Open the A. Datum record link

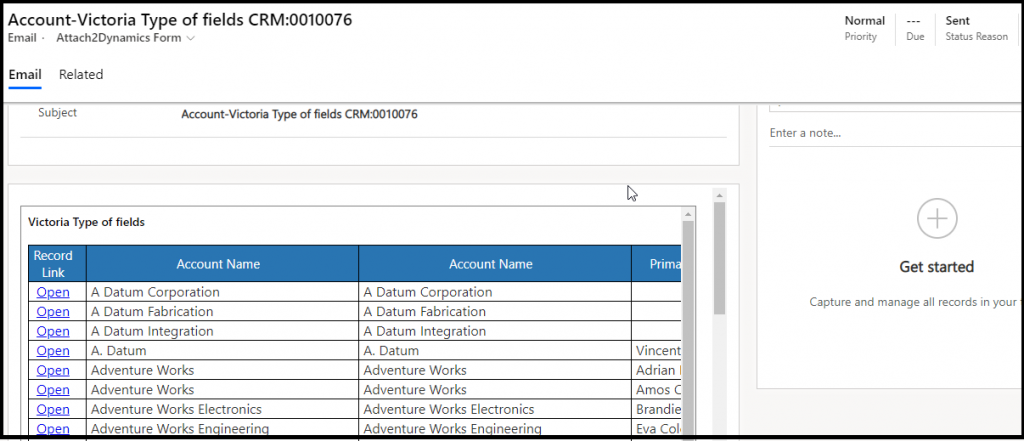(53, 351)
